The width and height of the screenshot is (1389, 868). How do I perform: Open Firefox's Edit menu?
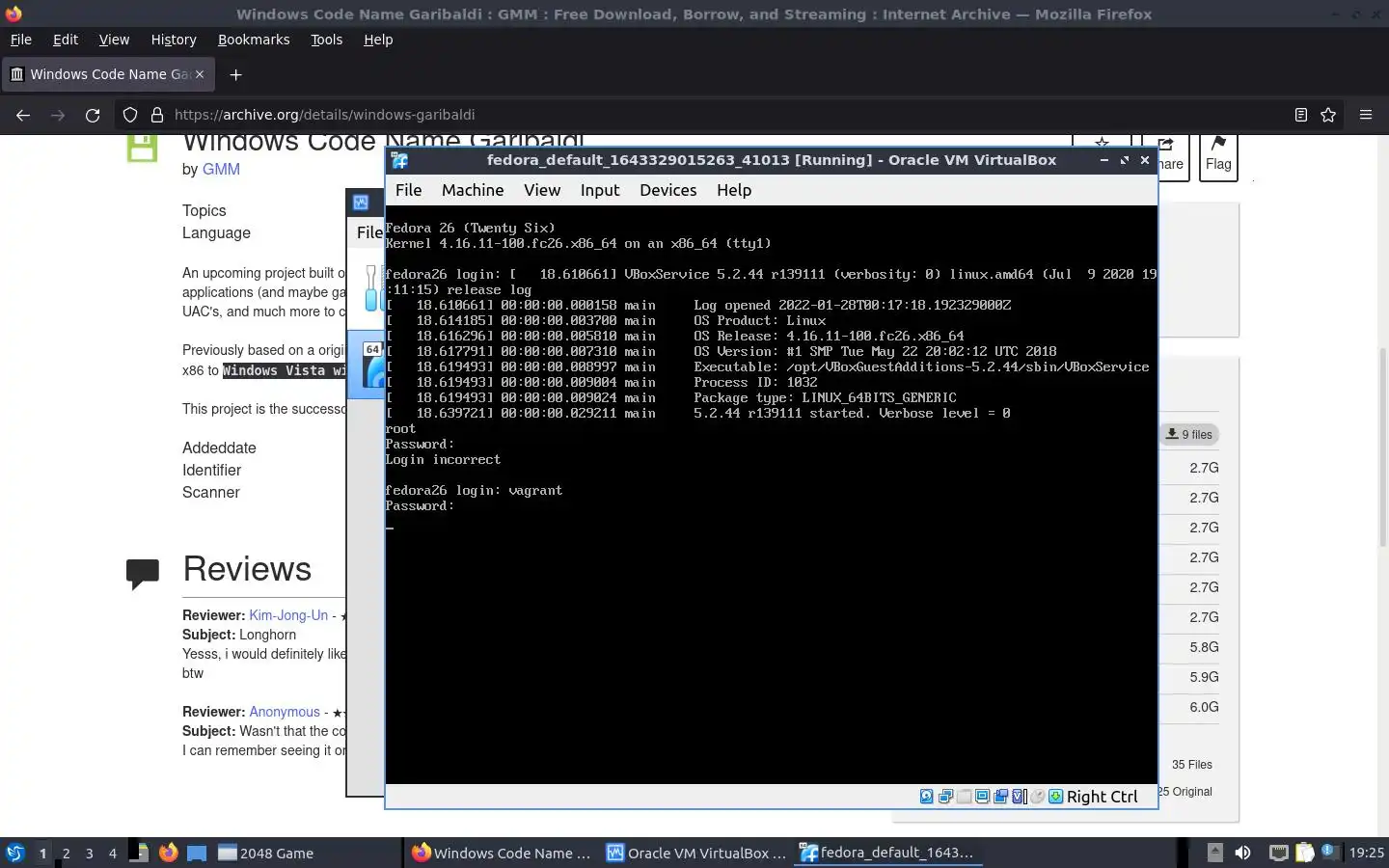pos(66,40)
